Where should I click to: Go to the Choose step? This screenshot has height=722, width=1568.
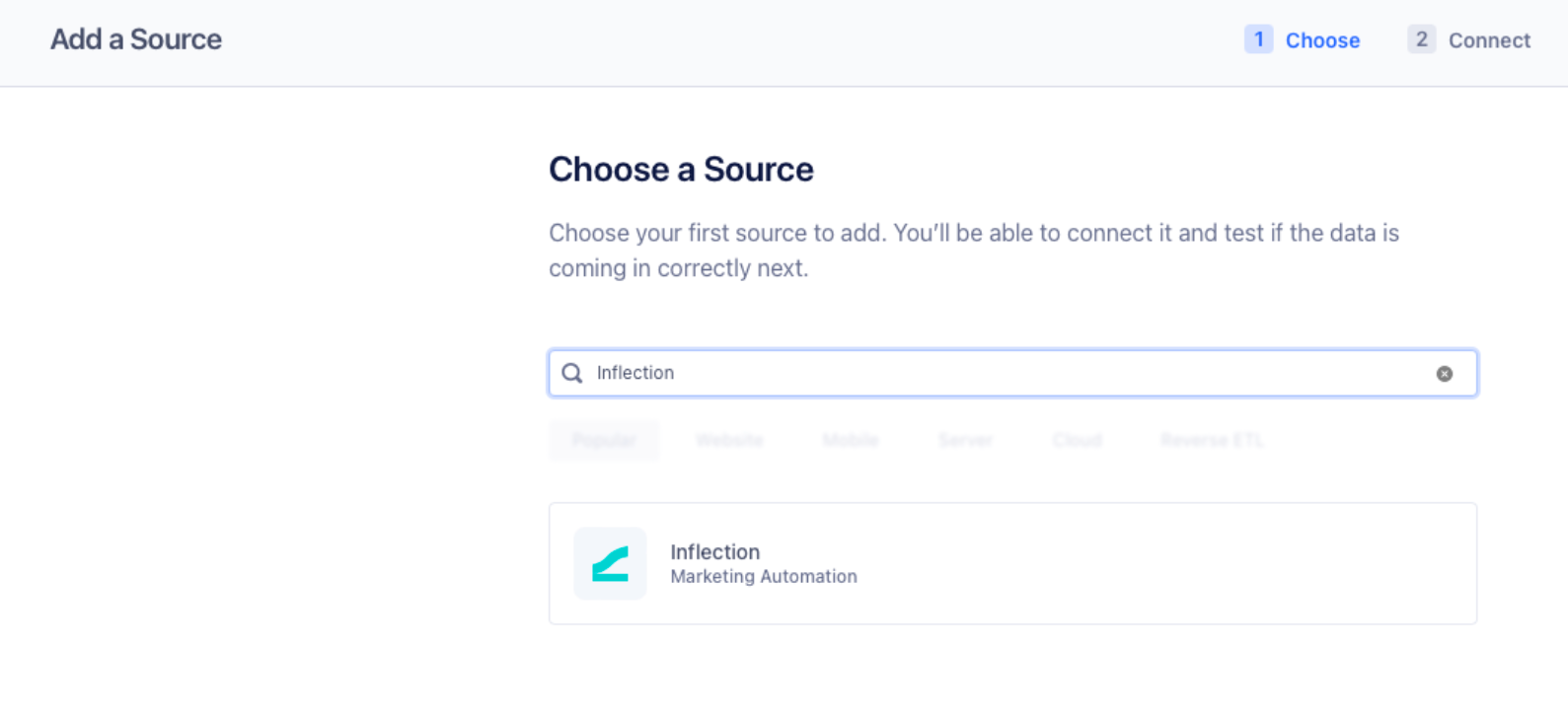1322,40
